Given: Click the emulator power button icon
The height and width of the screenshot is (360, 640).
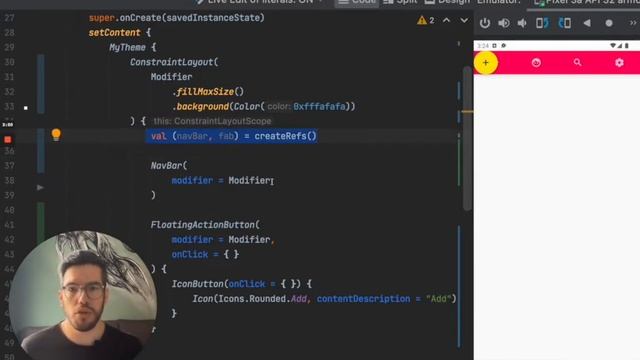Looking at the screenshot, I should click(x=484, y=23).
